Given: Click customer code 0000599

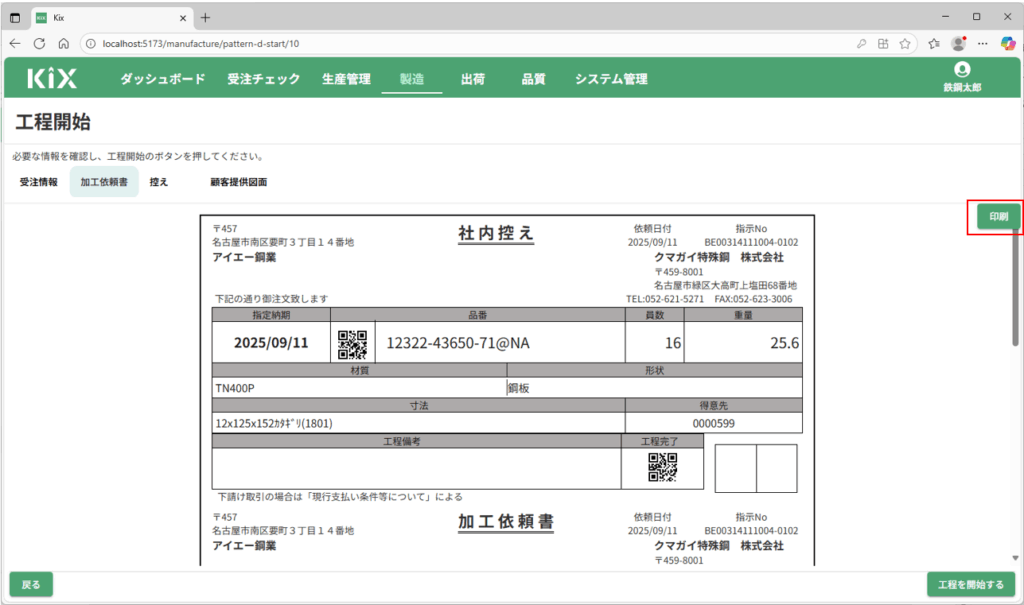Looking at the screenshot, I should click(714, 423).
